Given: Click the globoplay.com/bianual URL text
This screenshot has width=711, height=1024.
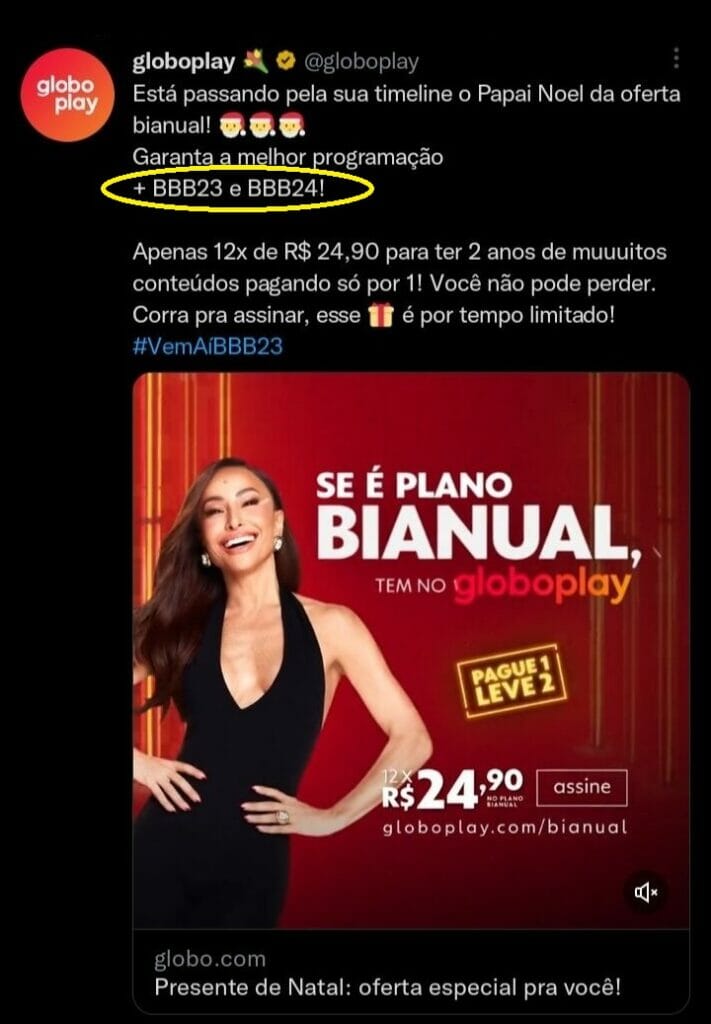Looking at the screenshot, I should [505, 827].
